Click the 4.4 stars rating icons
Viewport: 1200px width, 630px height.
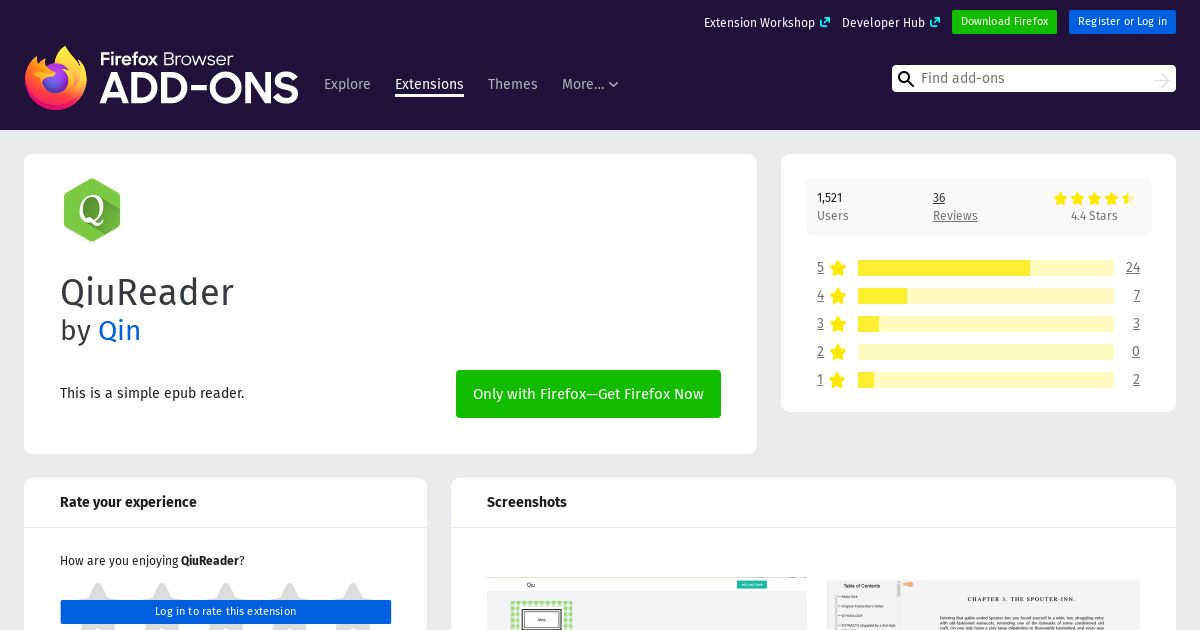click(x=1094, y=198)
